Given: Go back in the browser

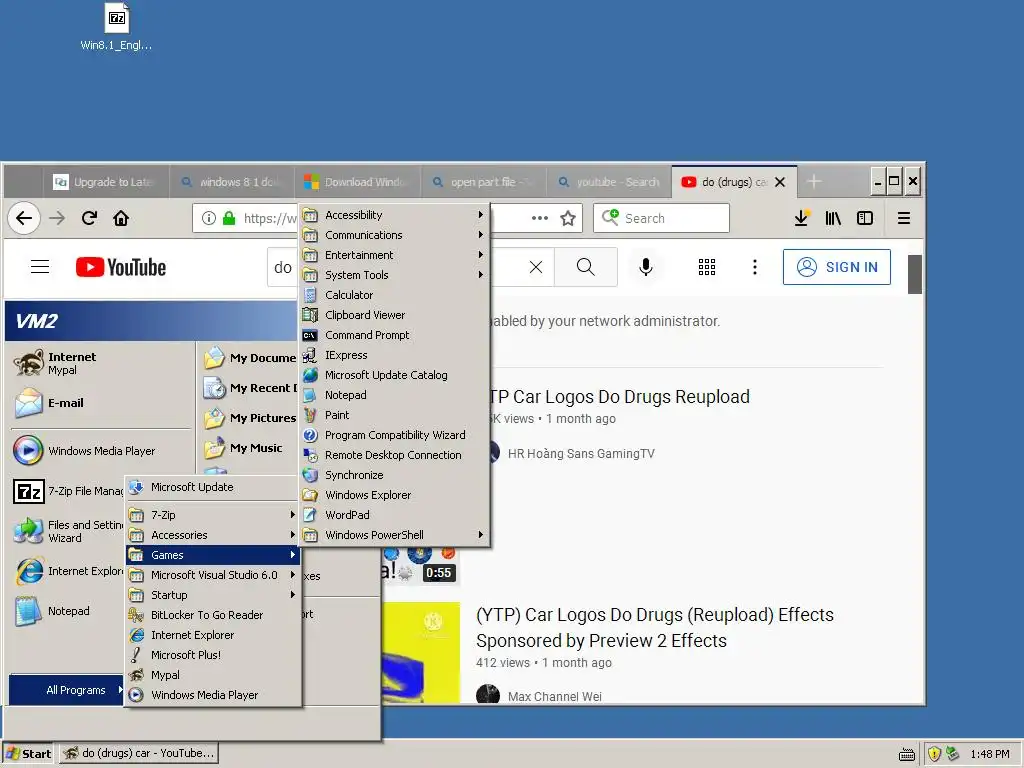Looking at the screenshot, I should tap(24, 218).
